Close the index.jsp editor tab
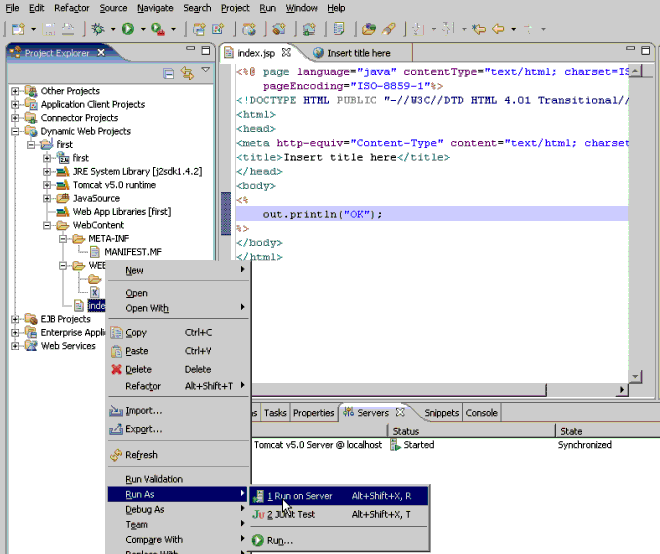Image resolution: width=660 pixels, height=554 pixels. point(286,53)
